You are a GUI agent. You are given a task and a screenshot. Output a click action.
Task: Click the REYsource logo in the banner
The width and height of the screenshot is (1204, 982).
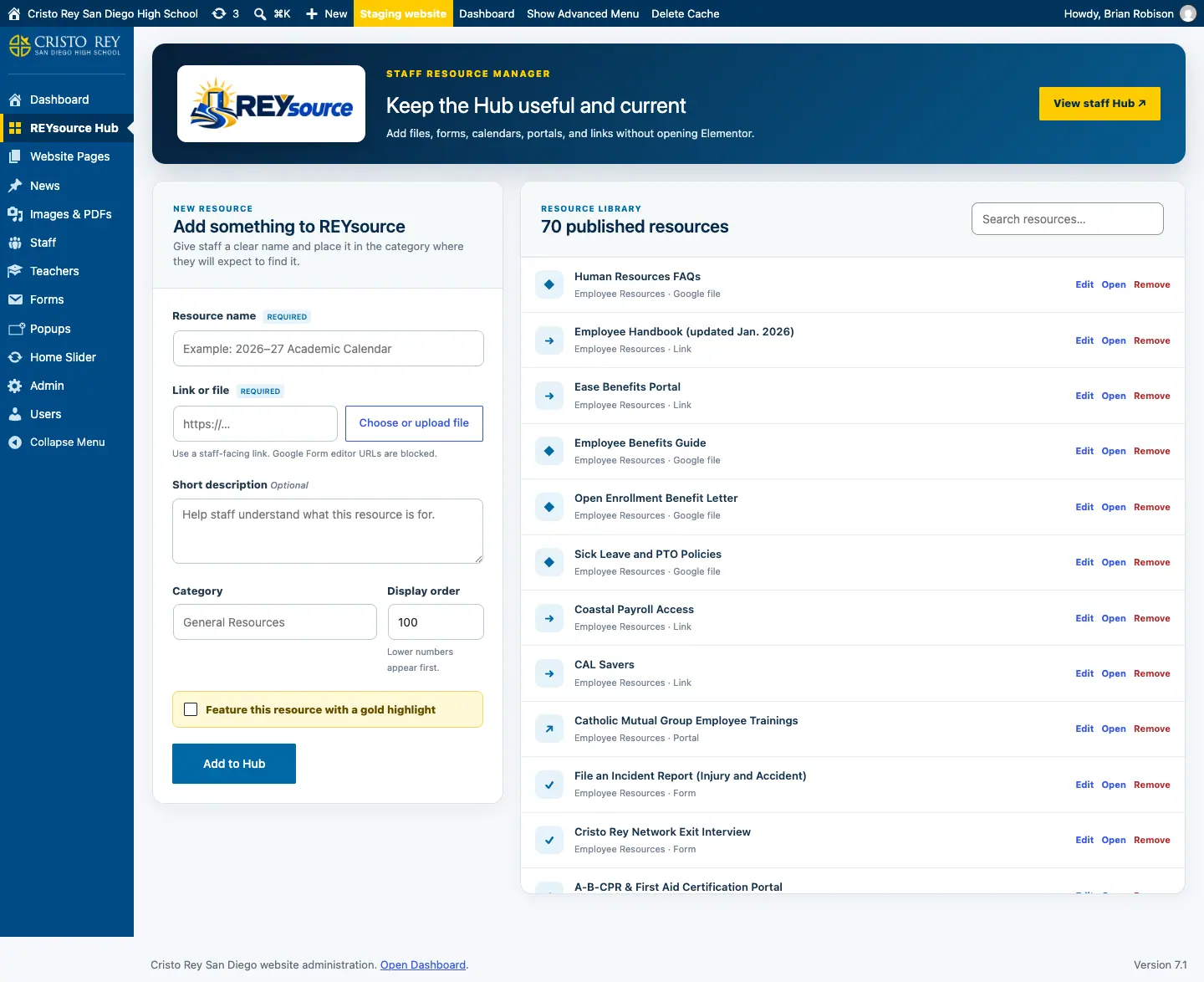pyautogui.click(x=272, y=104)
